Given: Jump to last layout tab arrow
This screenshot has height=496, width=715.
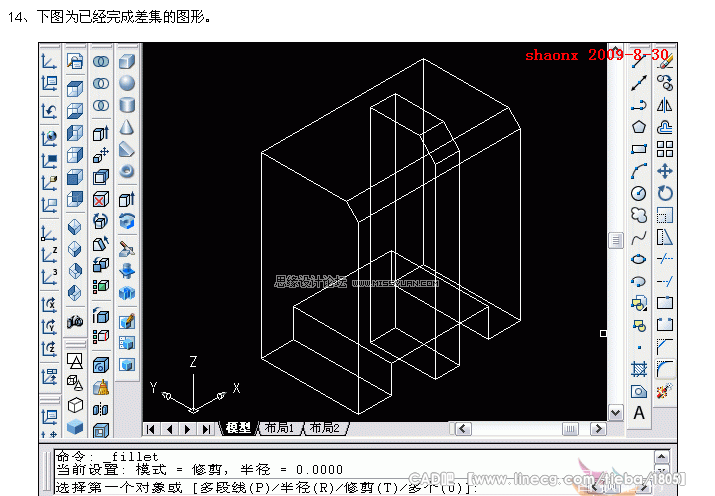Looking at the screenshot, I should click(x=207, y=429).
